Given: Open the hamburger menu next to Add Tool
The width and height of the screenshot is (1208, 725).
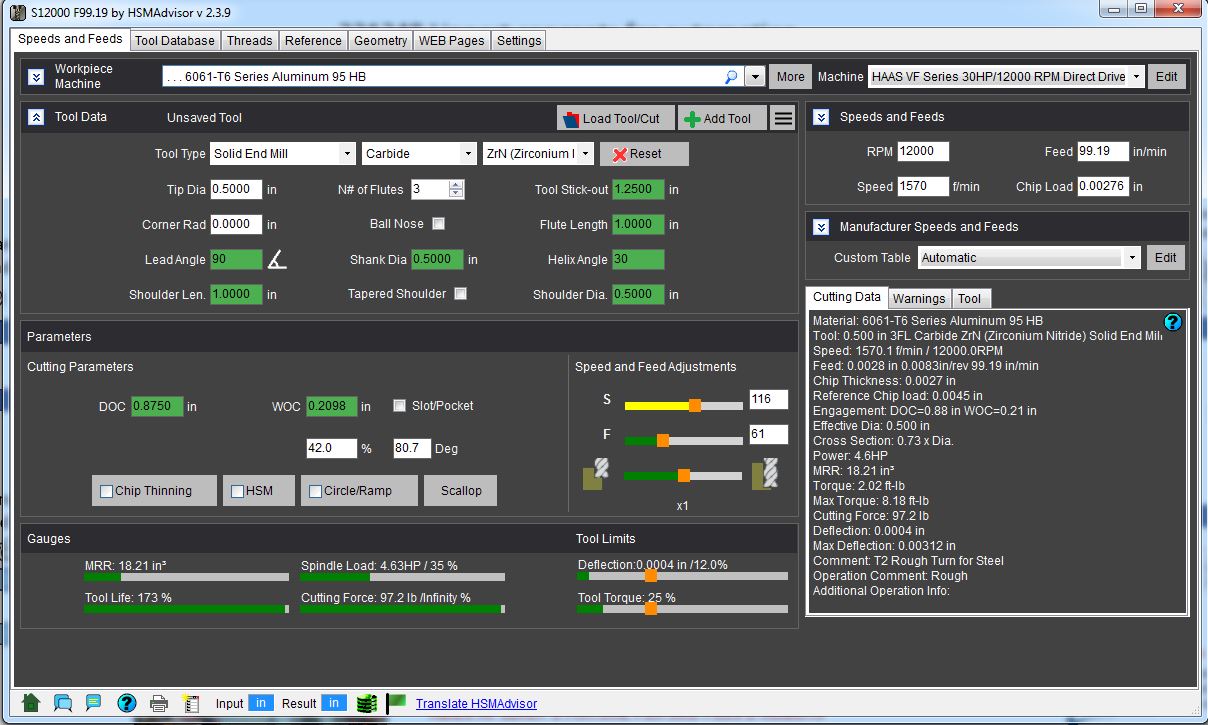Looking at the screenshot, I should coord(783,118).
